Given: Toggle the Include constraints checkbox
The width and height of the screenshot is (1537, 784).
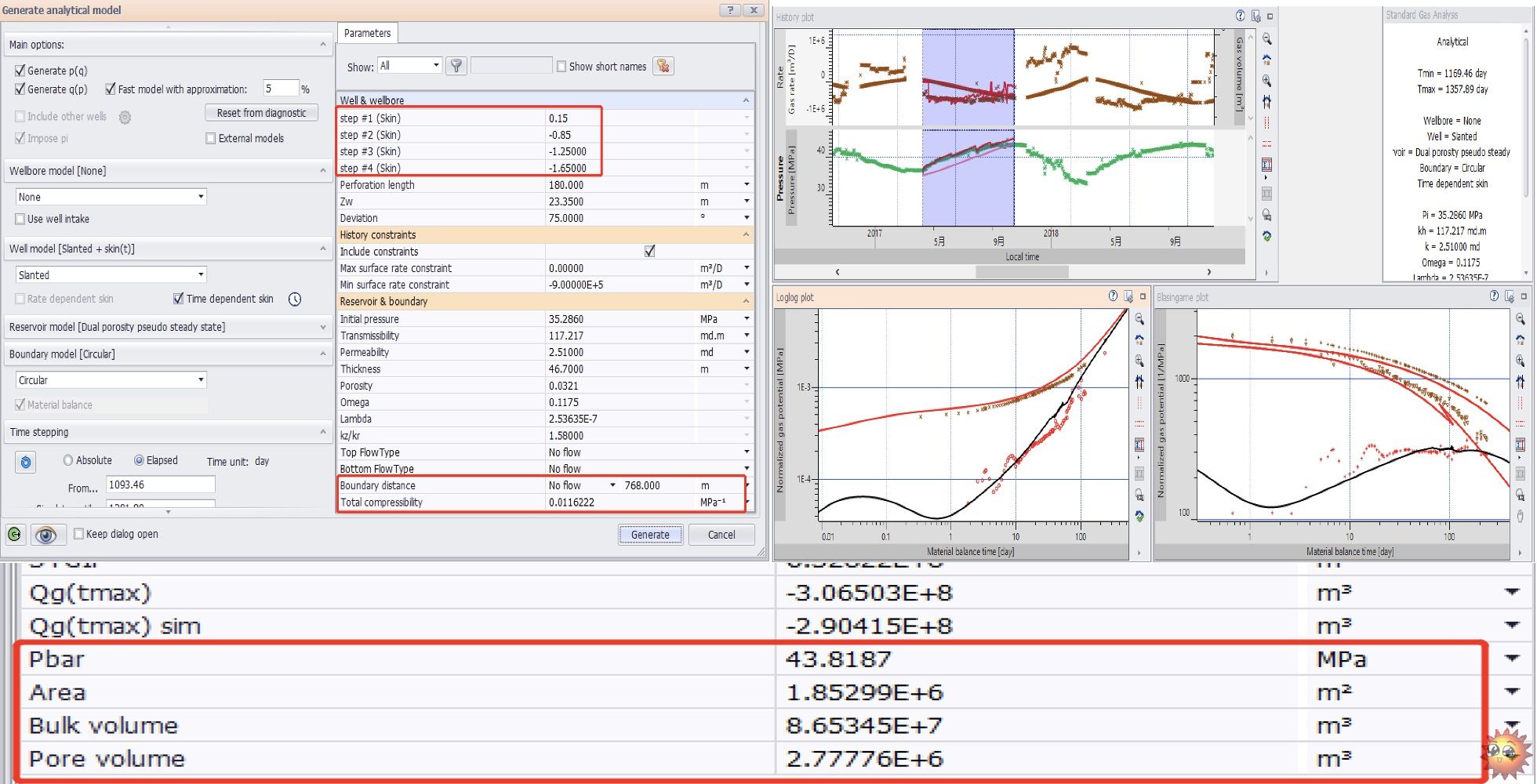Looking at the screenshot, I should 649,251.
